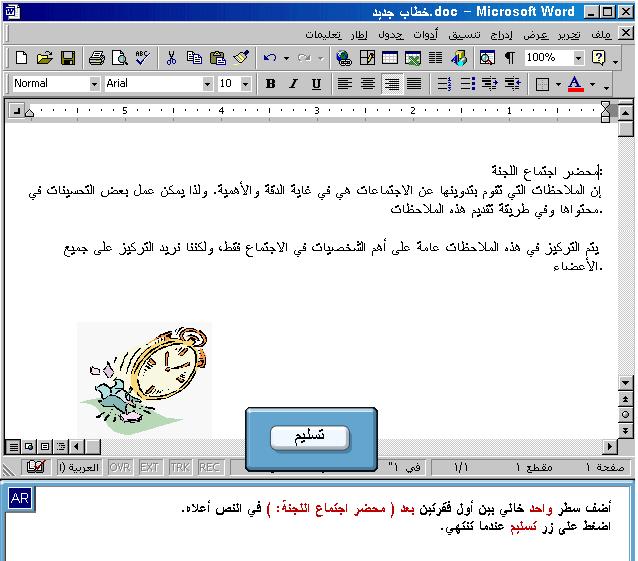The image size is (638, 561).
Task: Activate the Format Painter brush
Action: pos(240,58)
